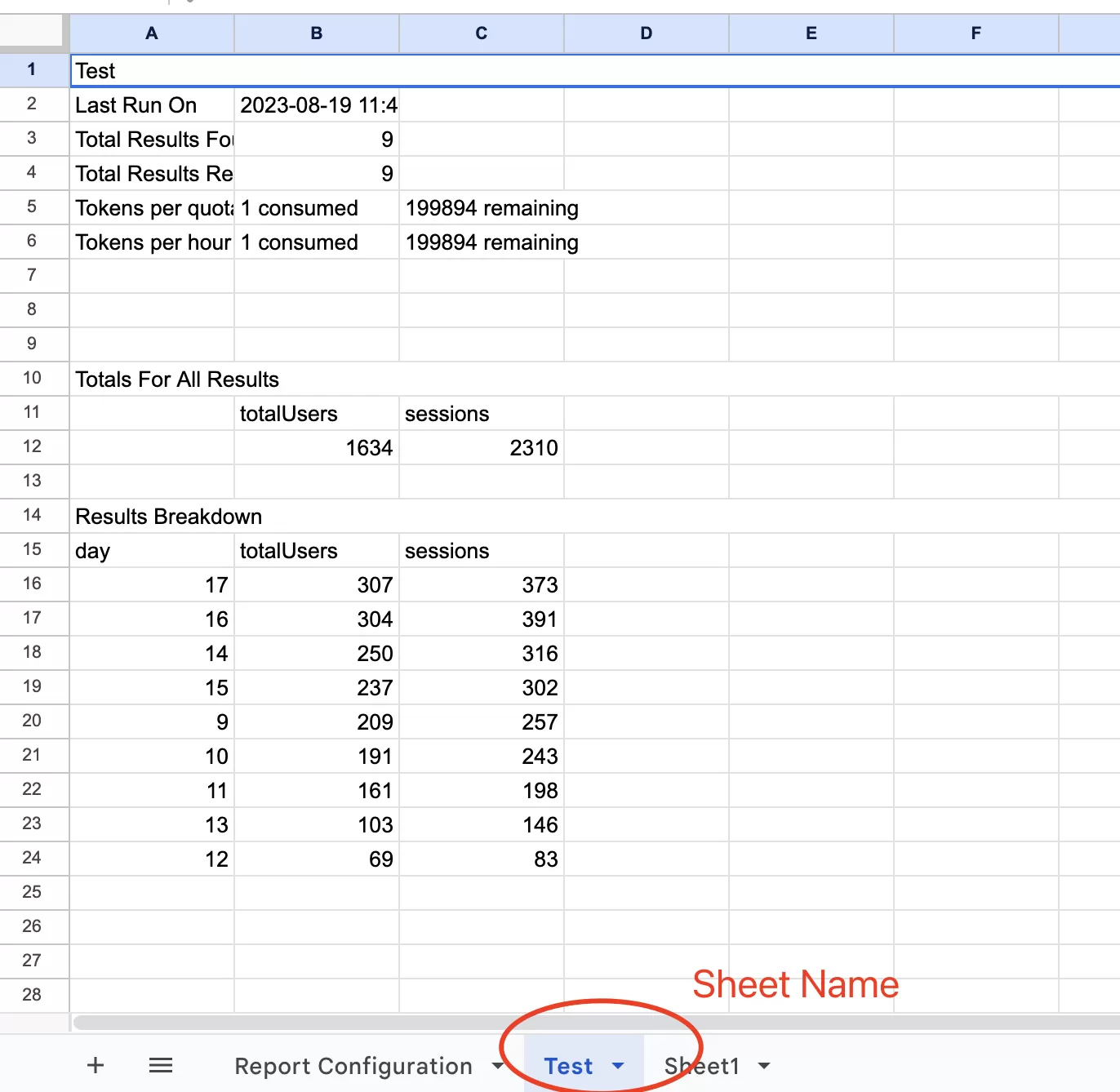The width and height of the screenshot is (1120, 1092).
Task: Select sessions value 243
Action: 482,757
